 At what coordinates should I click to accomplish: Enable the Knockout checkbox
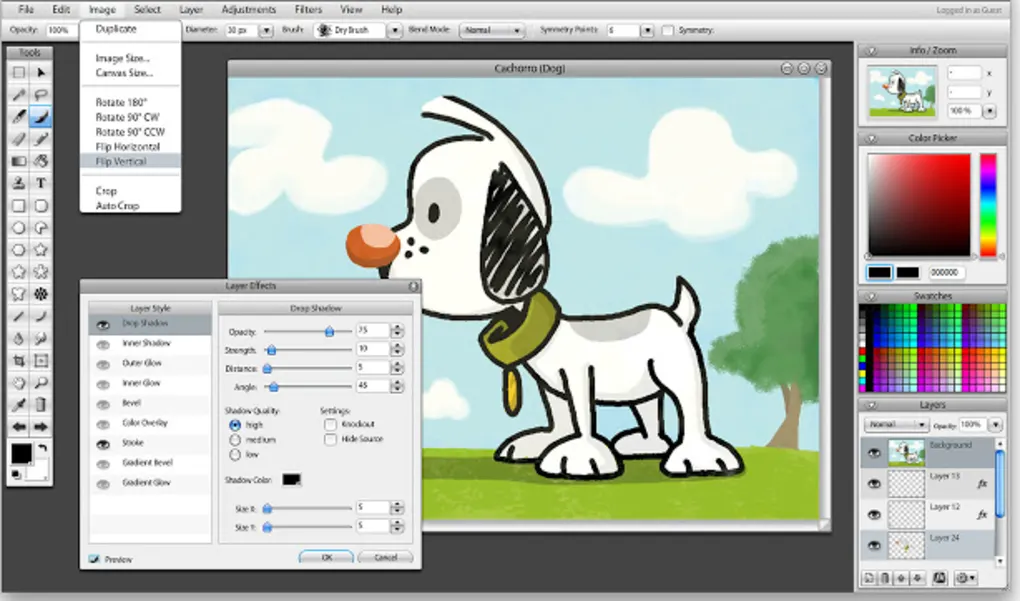click(x=330, y=424)
